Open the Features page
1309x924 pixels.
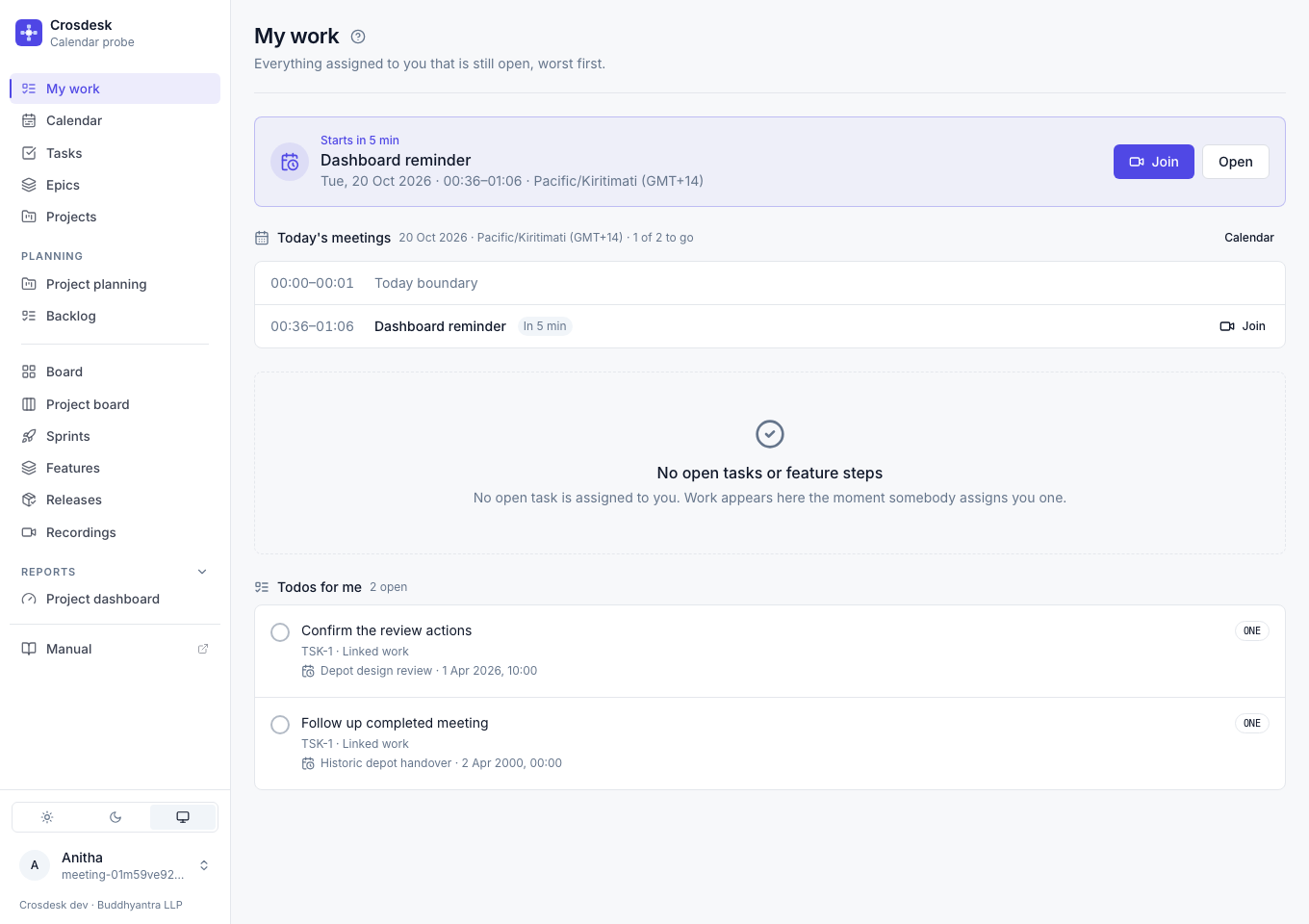coord(115,468)
